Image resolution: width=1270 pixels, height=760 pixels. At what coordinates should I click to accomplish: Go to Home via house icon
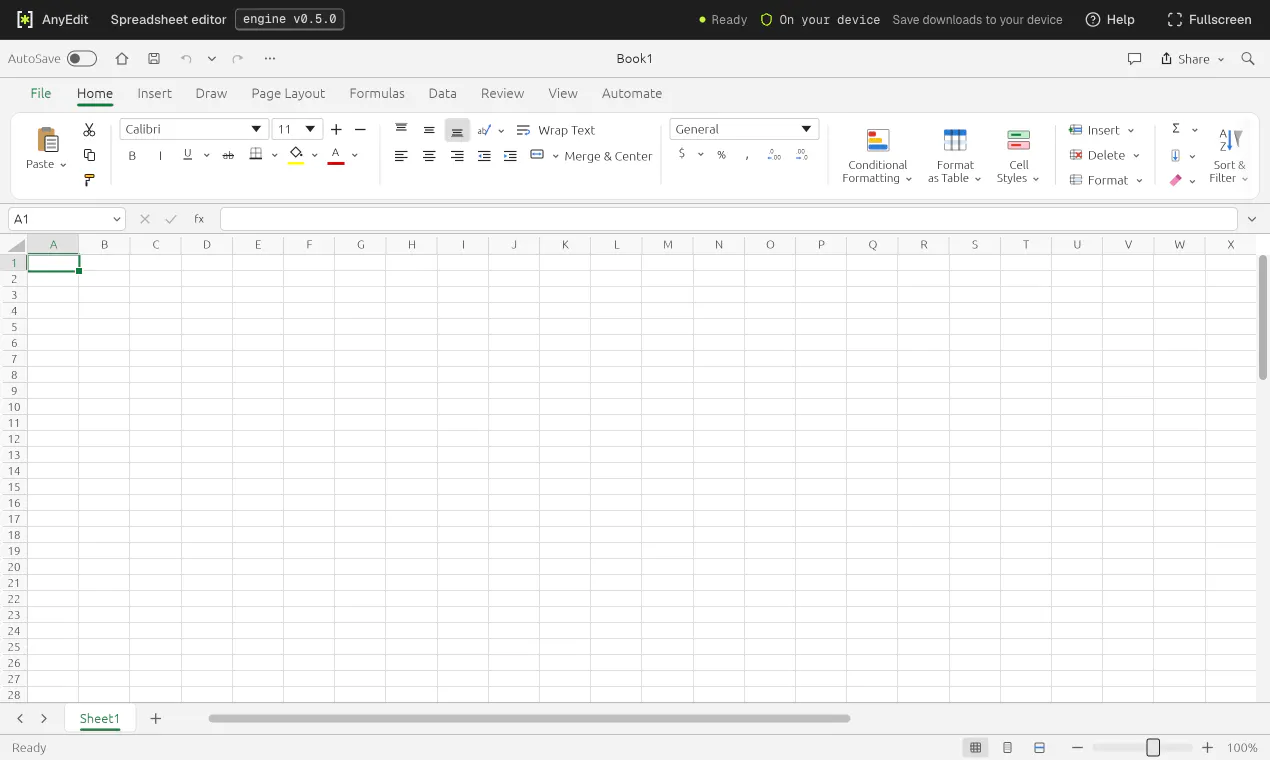(122, 59)
